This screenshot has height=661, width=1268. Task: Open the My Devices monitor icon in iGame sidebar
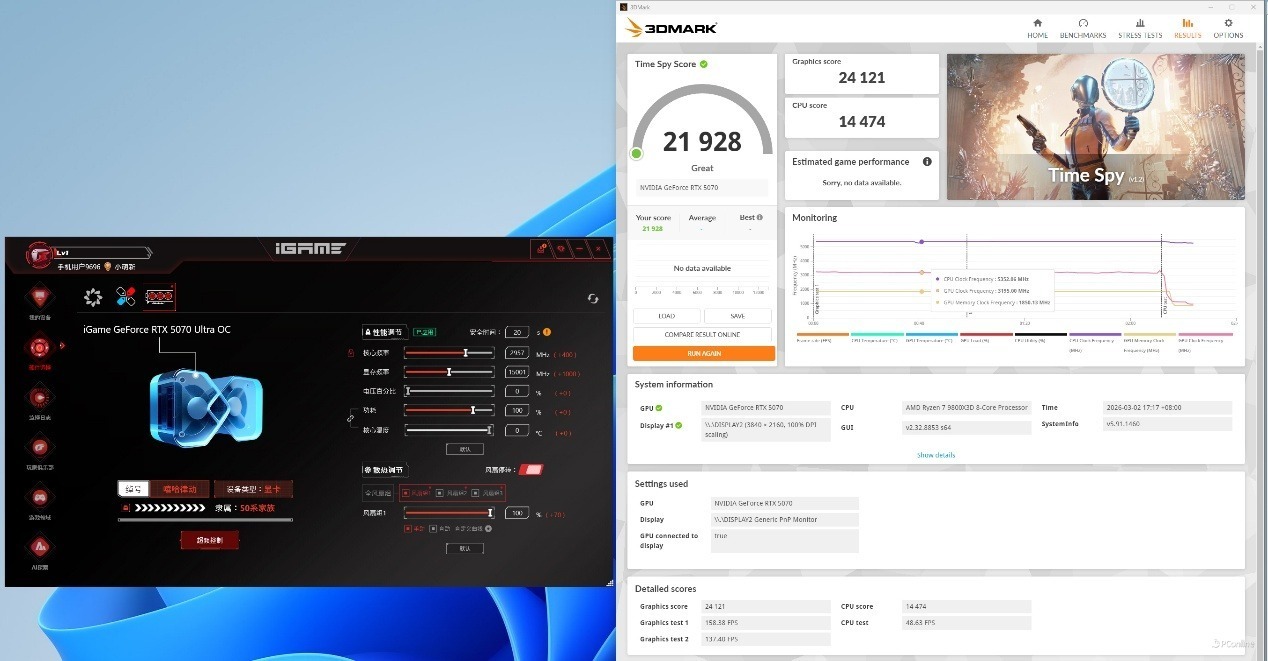pos(39,297)
